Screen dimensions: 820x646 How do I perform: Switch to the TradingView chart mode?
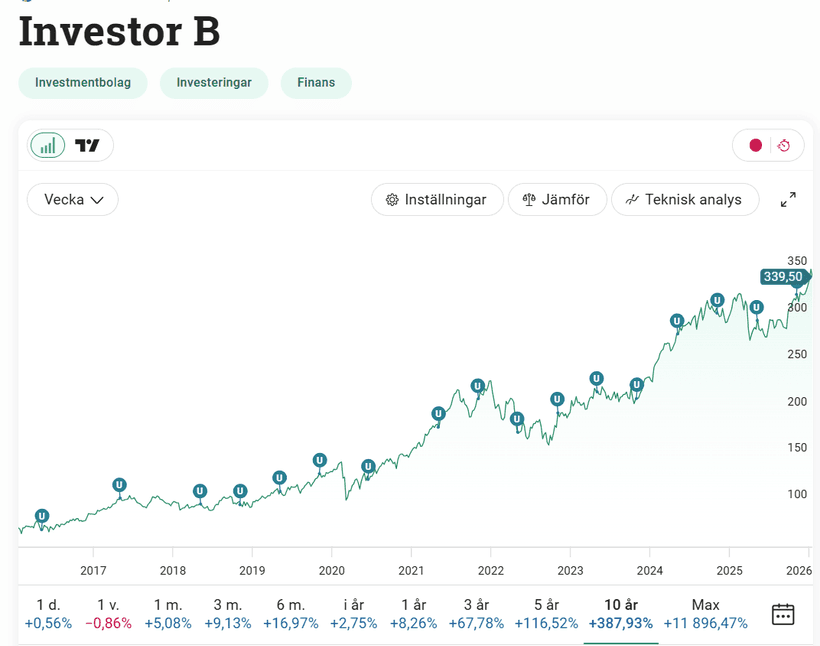coord(88,146)
